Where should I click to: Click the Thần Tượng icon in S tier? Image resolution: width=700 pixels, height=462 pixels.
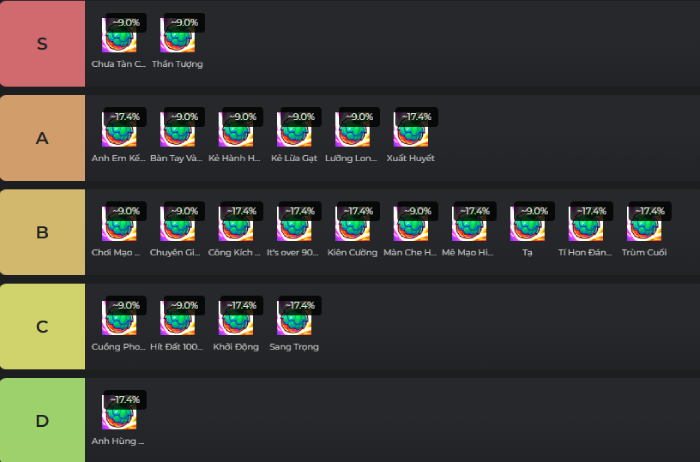click(x=177, y=37)
